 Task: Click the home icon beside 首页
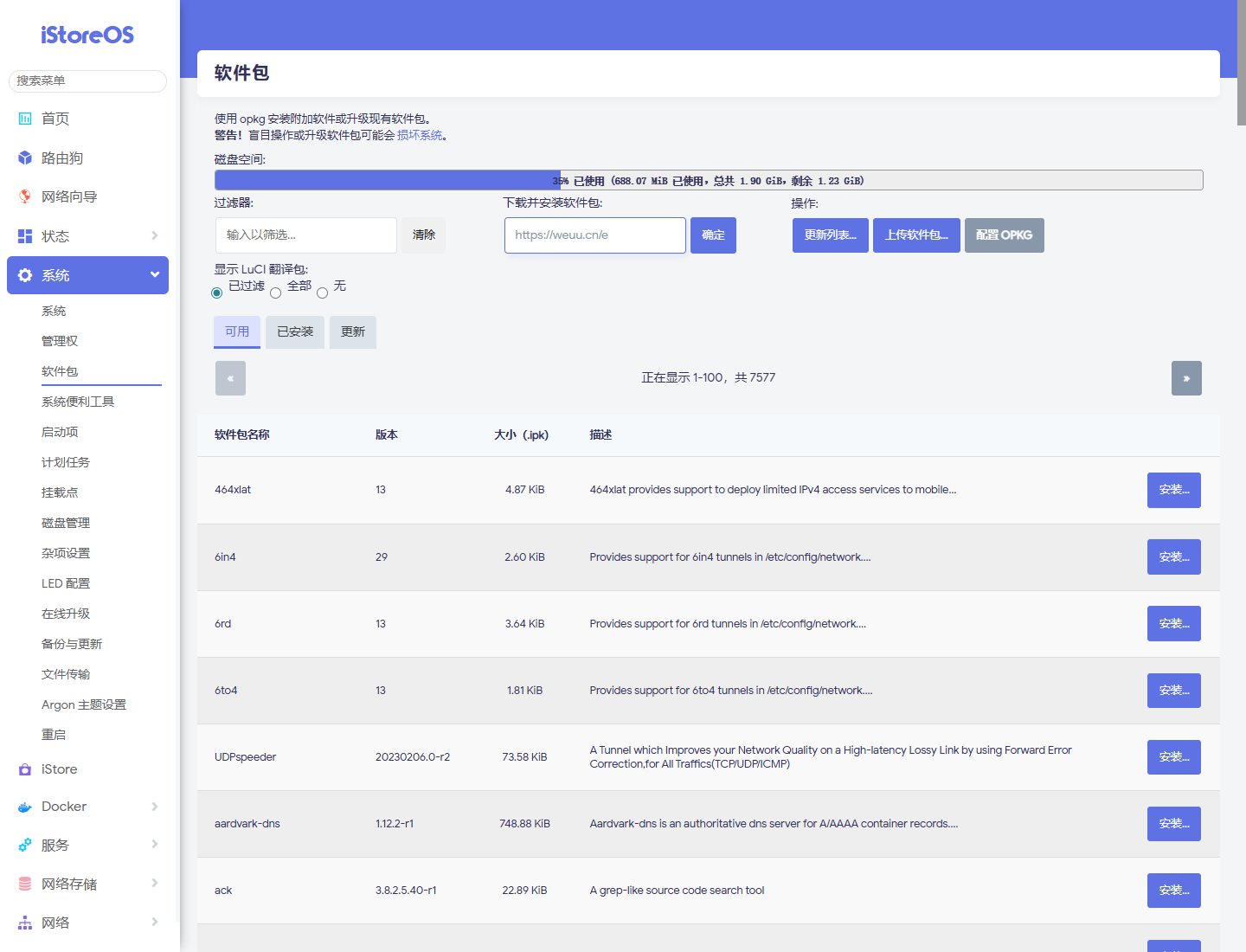pyautogui.click(x=25, y=119)
